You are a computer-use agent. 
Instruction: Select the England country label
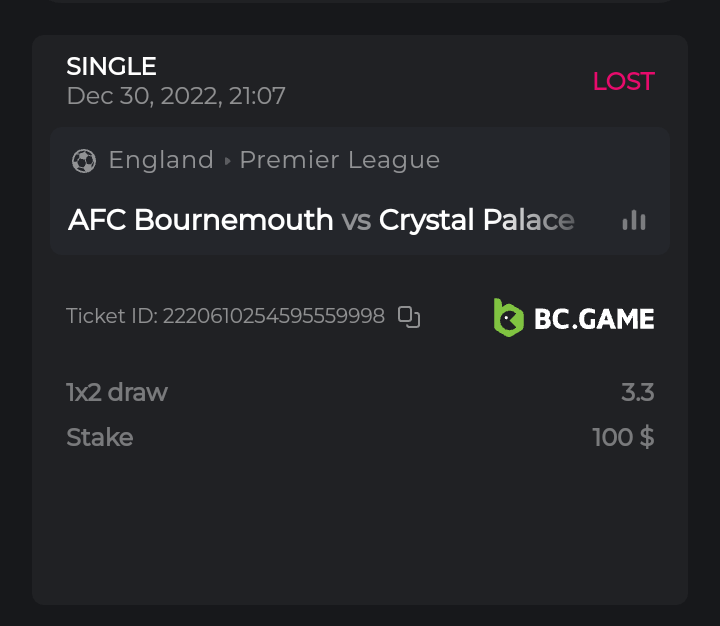[161, 160]
